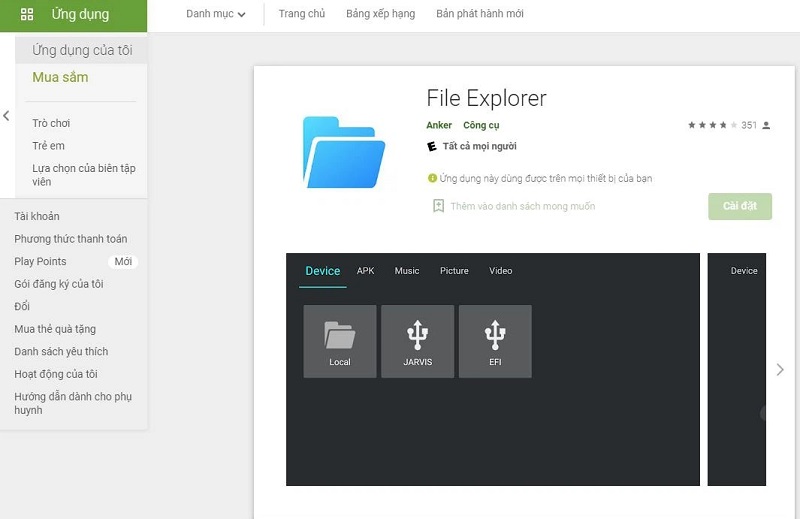Click the Video tab in screenshot
The image size is (800, 519).
[x=501, y=271]
